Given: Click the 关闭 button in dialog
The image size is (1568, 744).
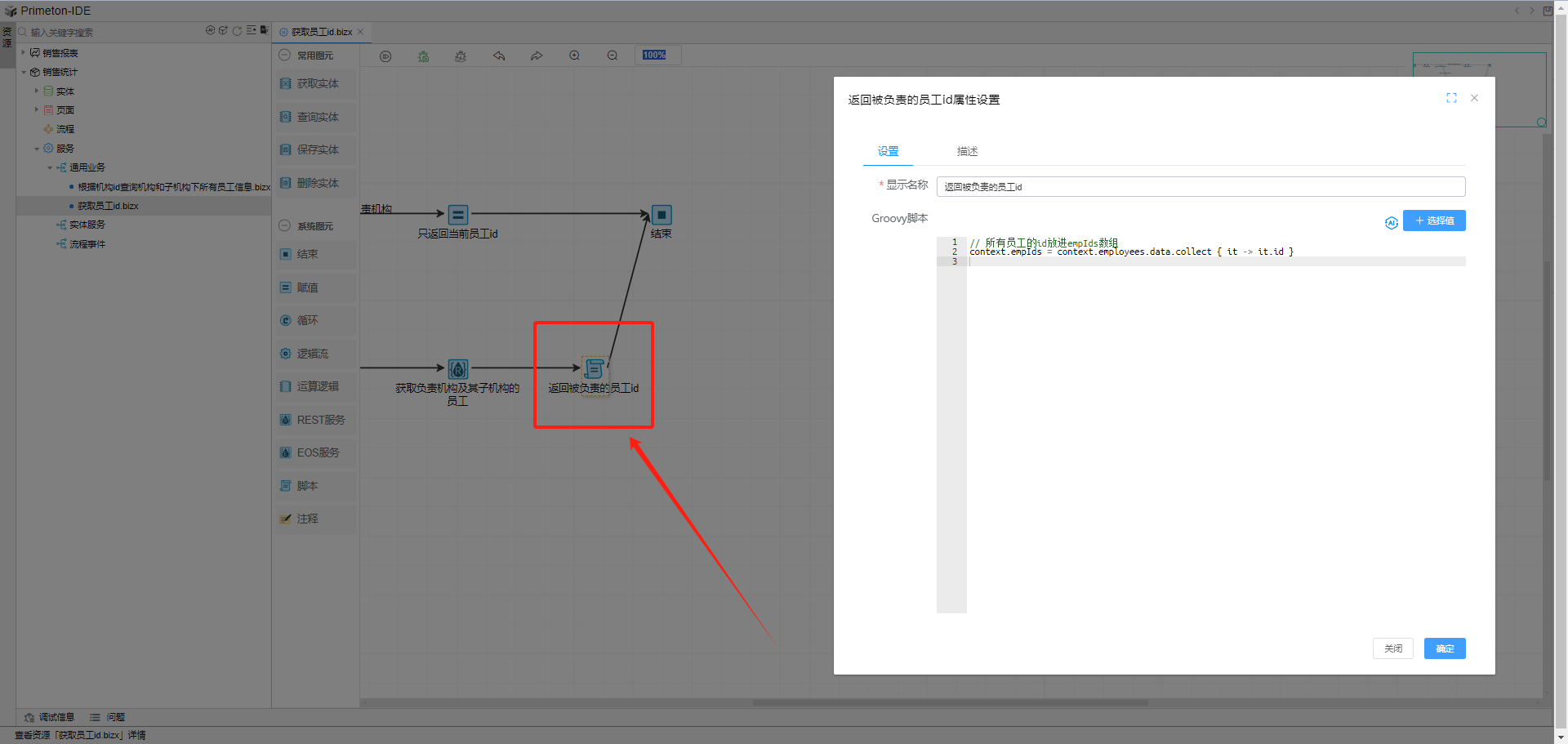Looking at the screenshot, I should (x=1392, y=648).
